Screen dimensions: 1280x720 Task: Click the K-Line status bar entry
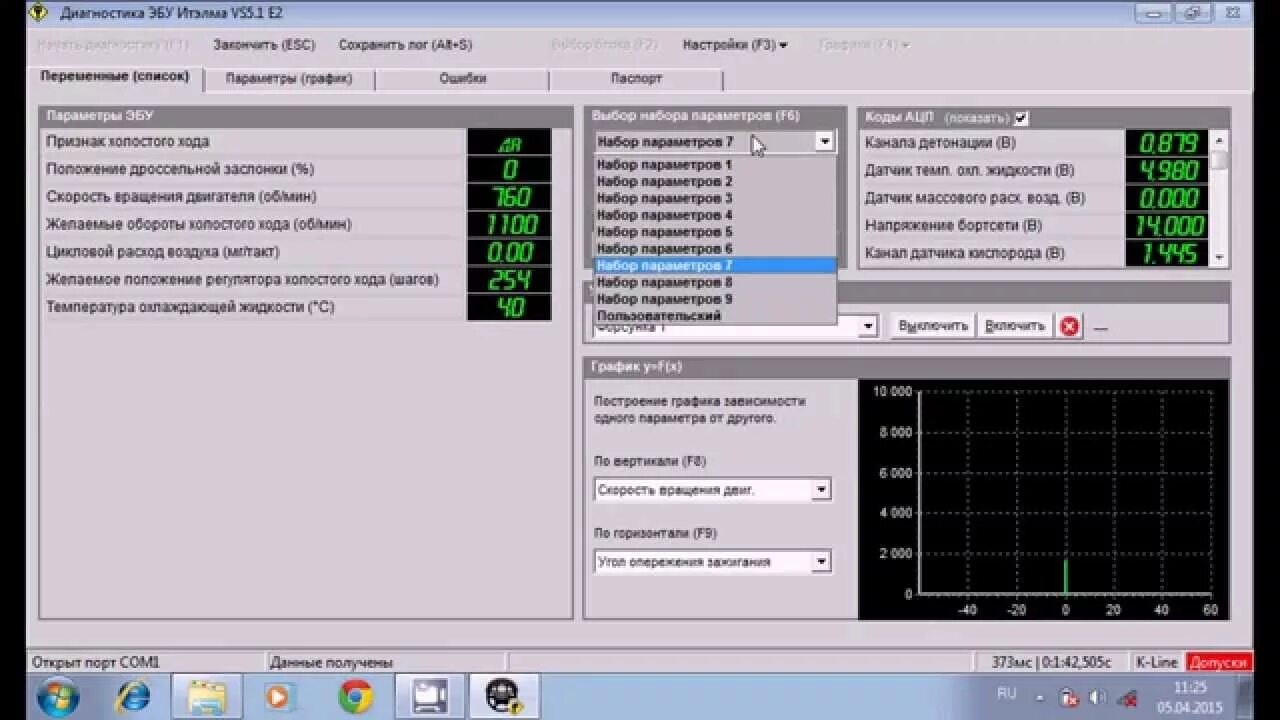1157,662
